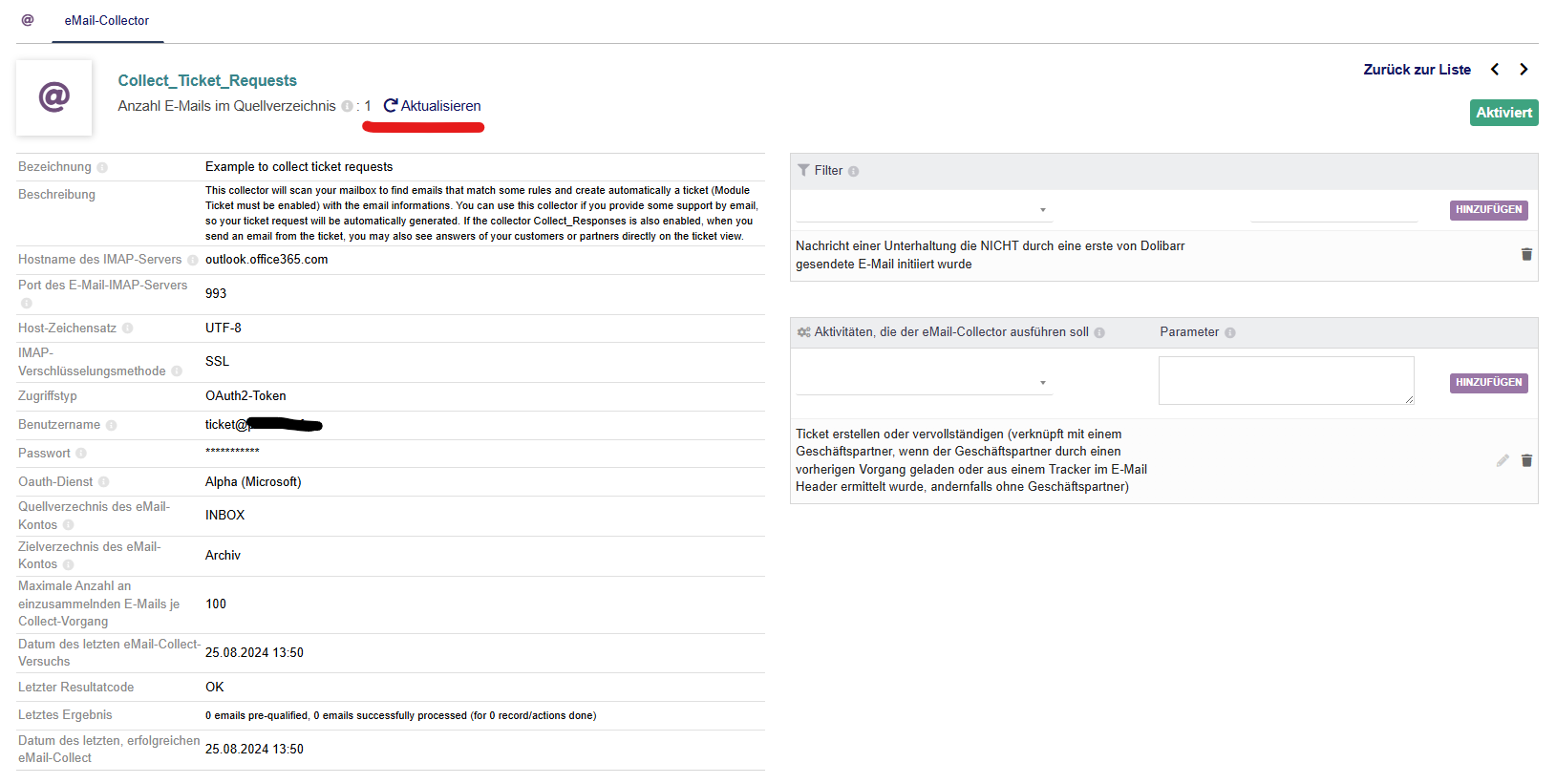Open the activity type dropdown
This screenshot has width=1556, height=784.
924,382
